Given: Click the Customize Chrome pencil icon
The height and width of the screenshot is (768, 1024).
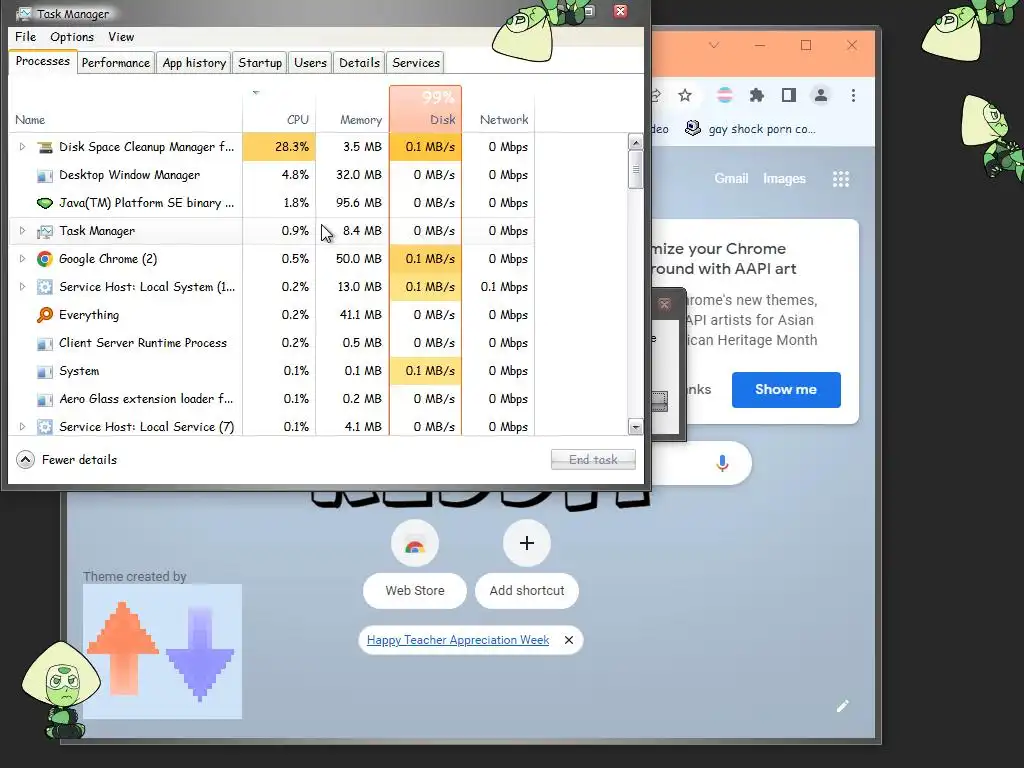Looking at the screenshot, I should 842,706.
